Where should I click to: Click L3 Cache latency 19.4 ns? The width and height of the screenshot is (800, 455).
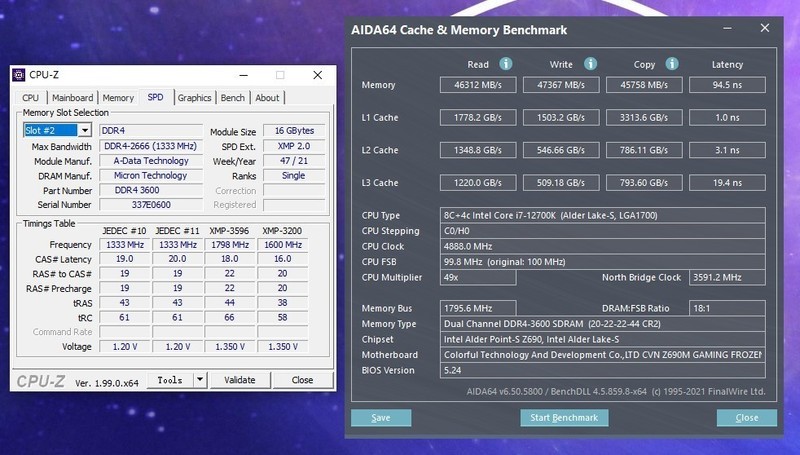click(728, 183)
